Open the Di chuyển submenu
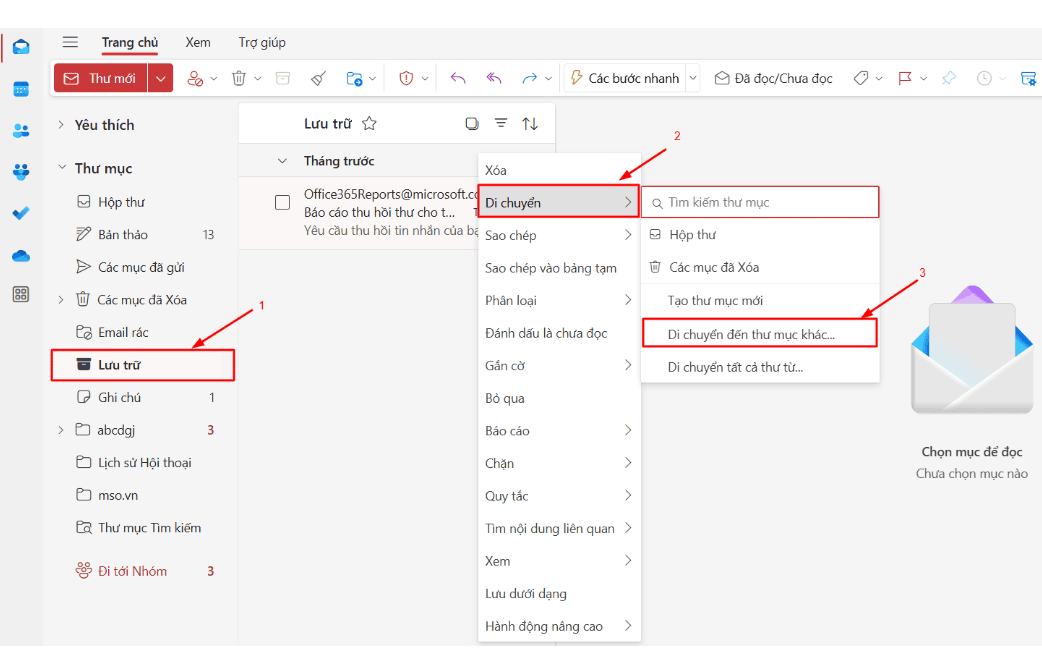This screenshot has width=1042, height=668. (x=559, y=203)
